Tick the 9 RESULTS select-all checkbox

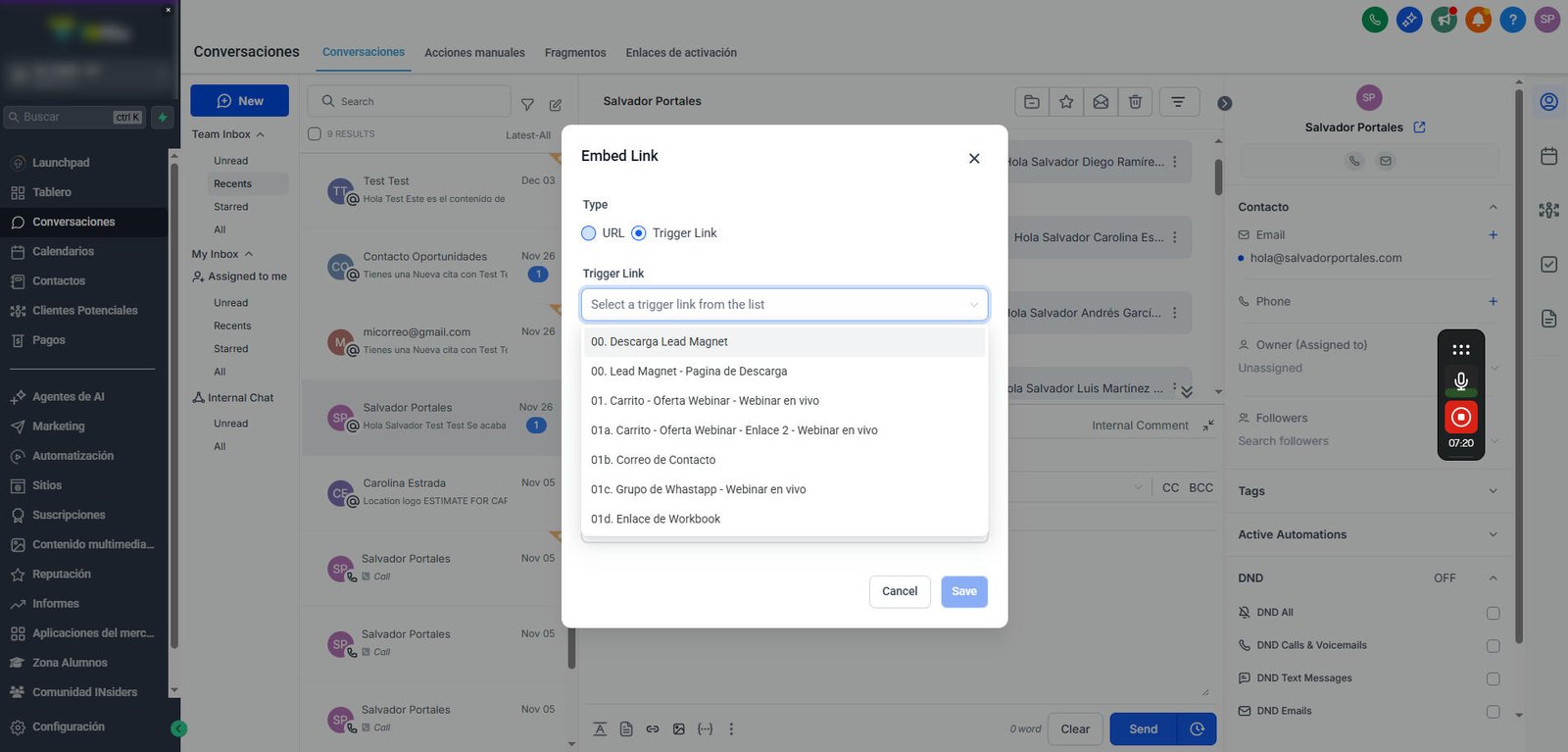coord(315,134)
